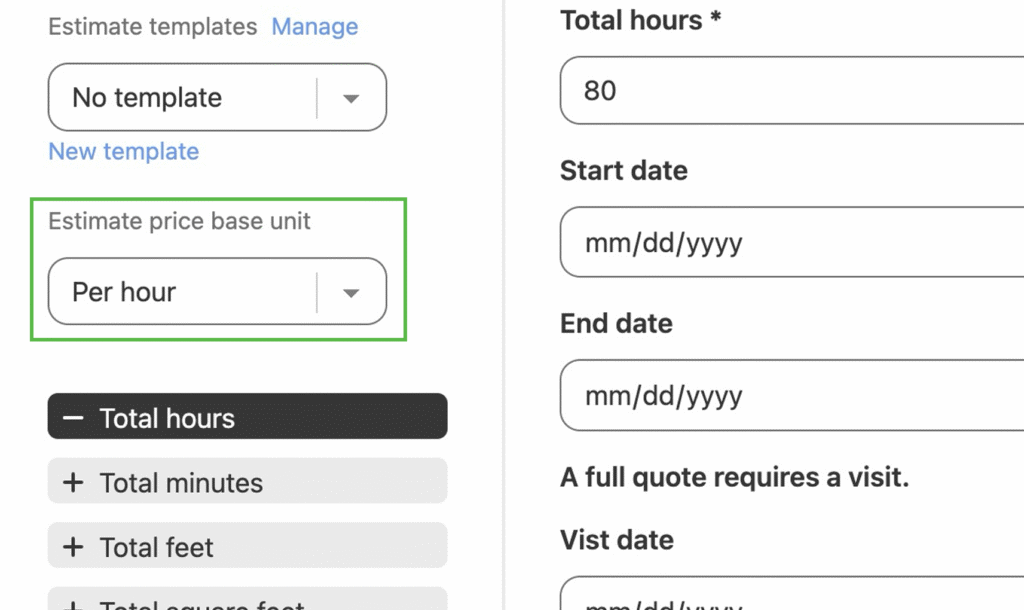Click the plus icon beside Total minutes
1024x610 pixels.
[73, 483]
